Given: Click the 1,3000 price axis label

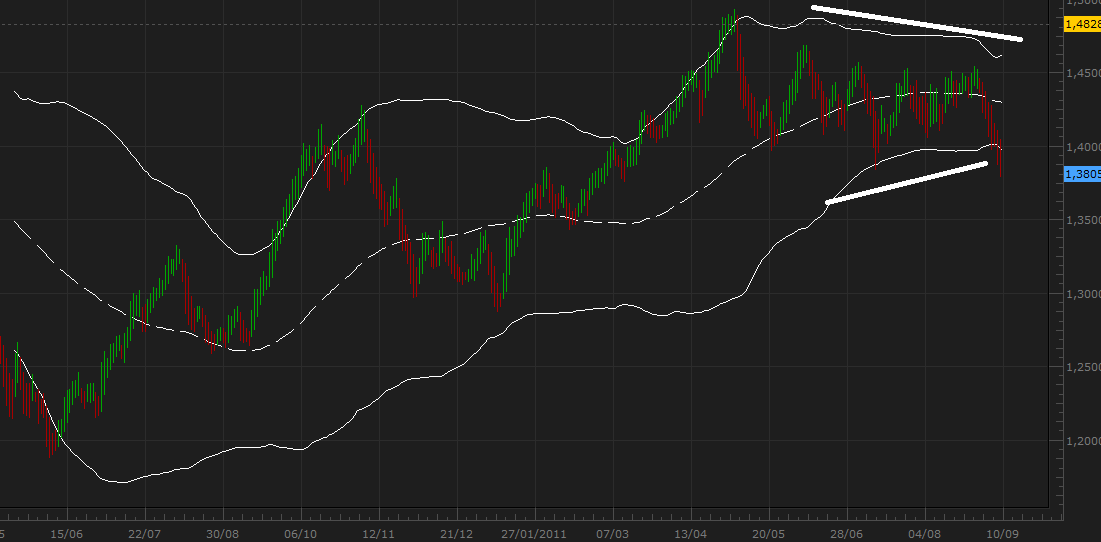Looking at the screenshot, I should pyautogui.click(x=1083, y=294).
